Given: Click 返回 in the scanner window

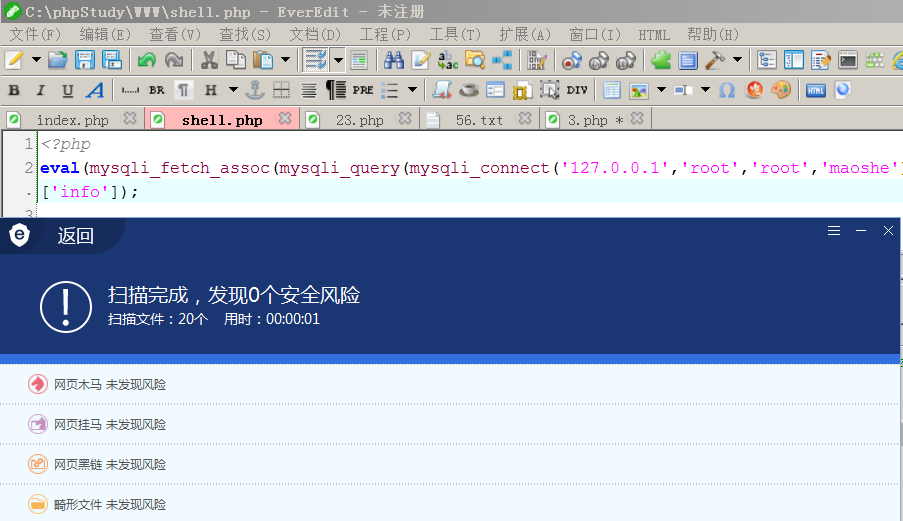Looking at the screenshot, I should [x=75, y=236].
